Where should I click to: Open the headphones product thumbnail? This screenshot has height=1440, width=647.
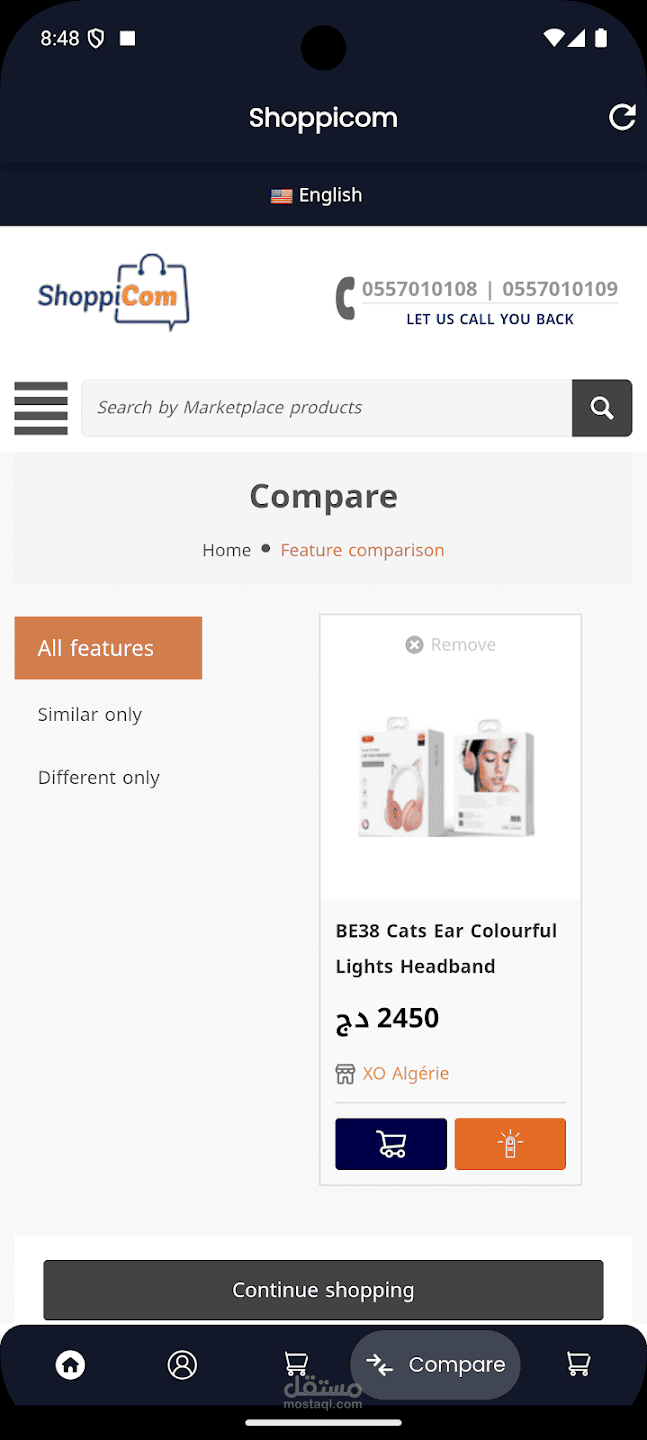(447, 778)
